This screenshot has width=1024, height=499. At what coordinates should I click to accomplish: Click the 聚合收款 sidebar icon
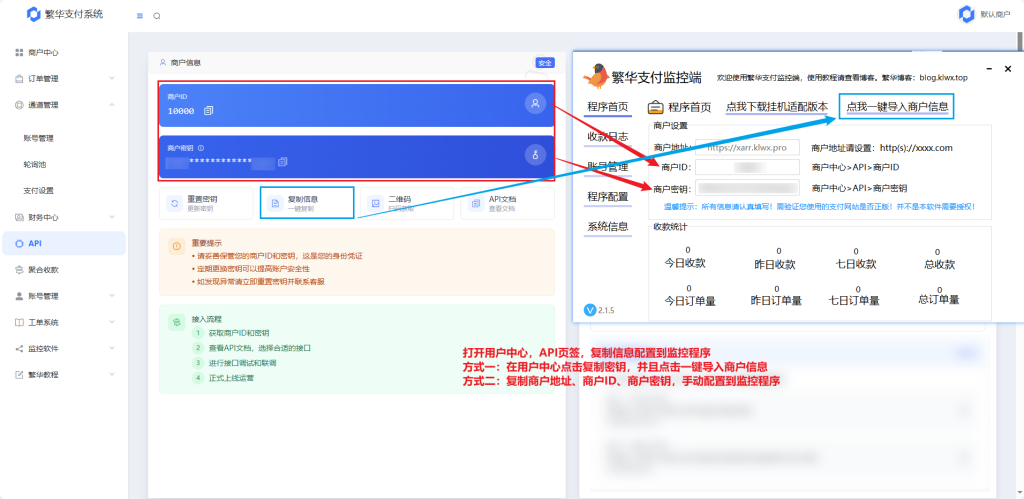19,269
